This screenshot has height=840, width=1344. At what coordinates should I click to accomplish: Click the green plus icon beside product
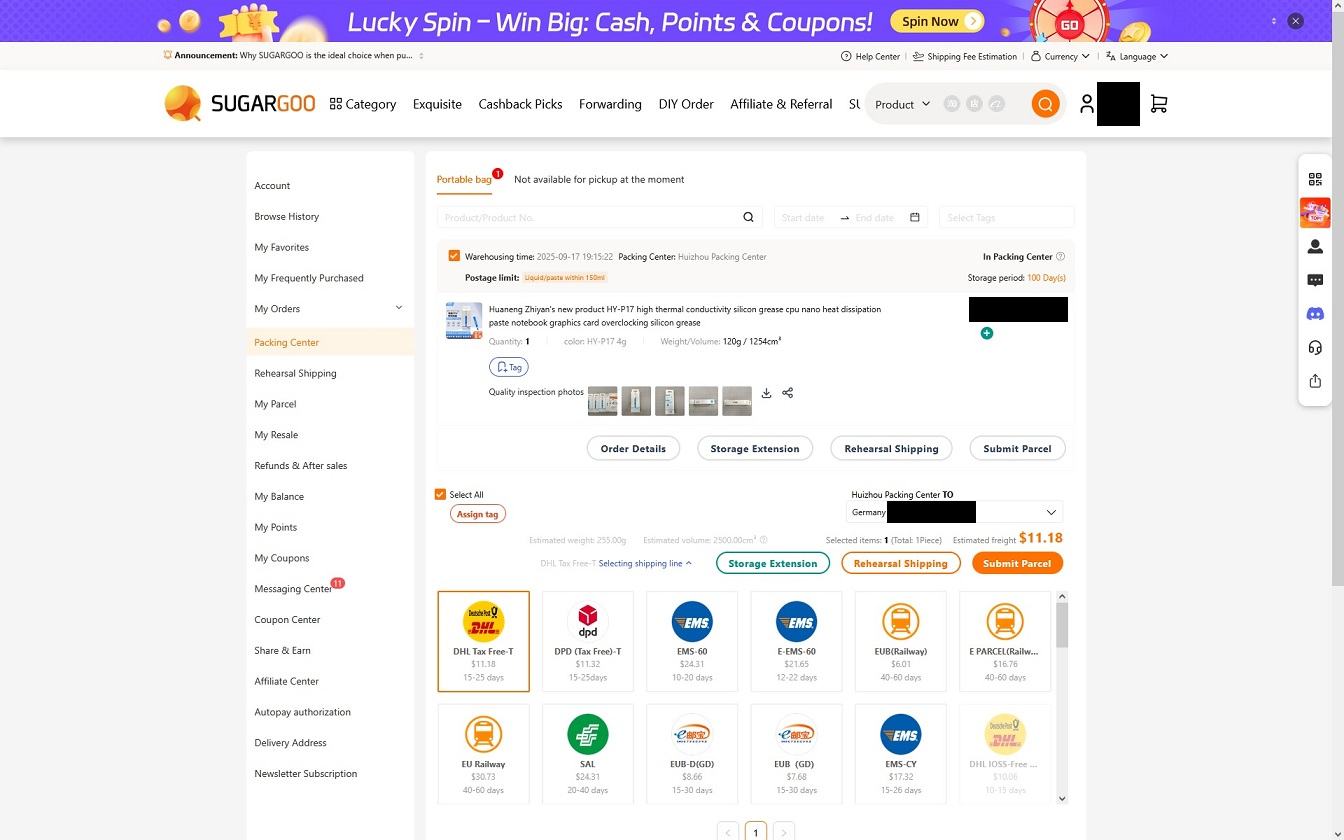tap(987, 333)
